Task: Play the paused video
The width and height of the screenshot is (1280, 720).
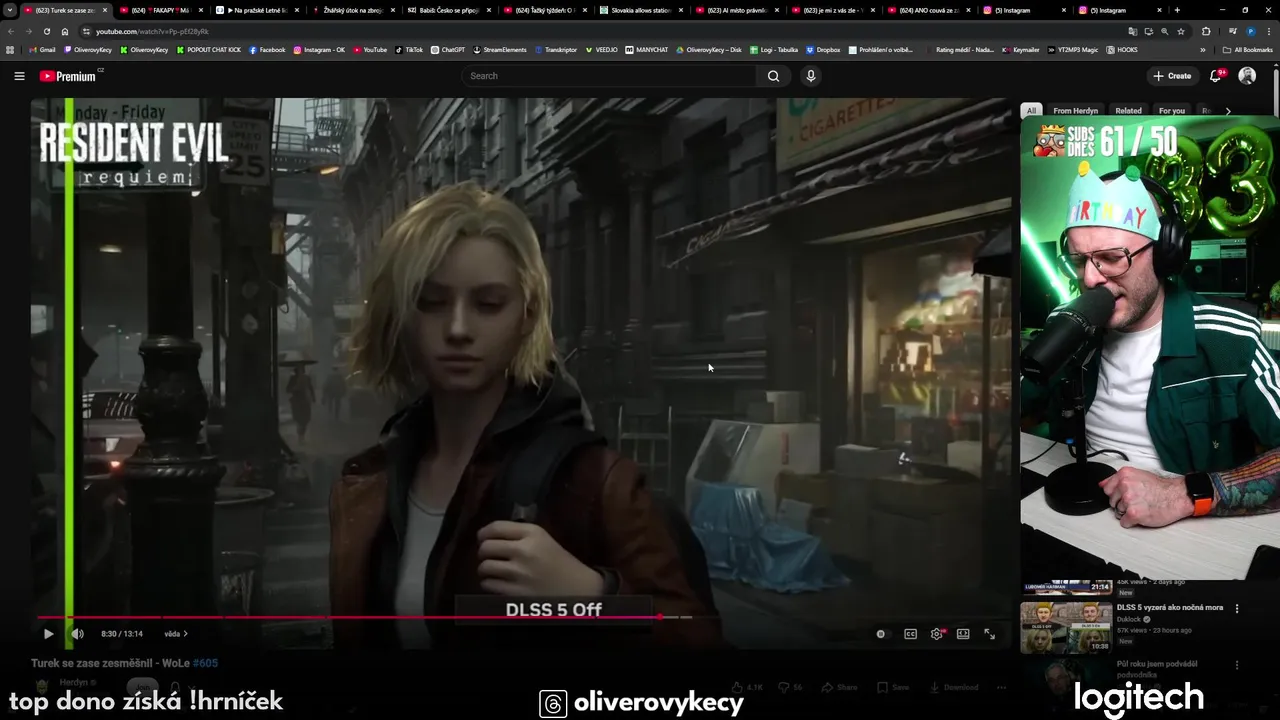Action: (x=48, y=633)
